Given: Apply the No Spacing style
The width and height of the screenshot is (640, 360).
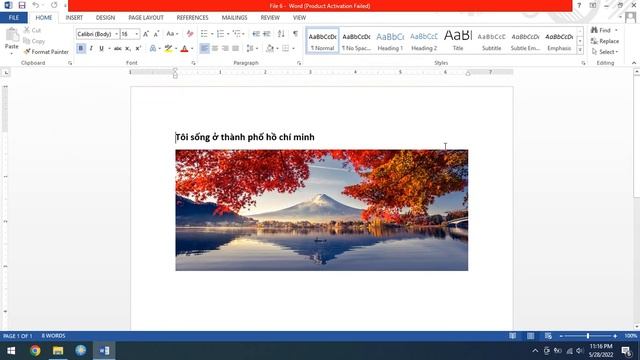Looking at the screenshot, I should [x=356, y=41].
